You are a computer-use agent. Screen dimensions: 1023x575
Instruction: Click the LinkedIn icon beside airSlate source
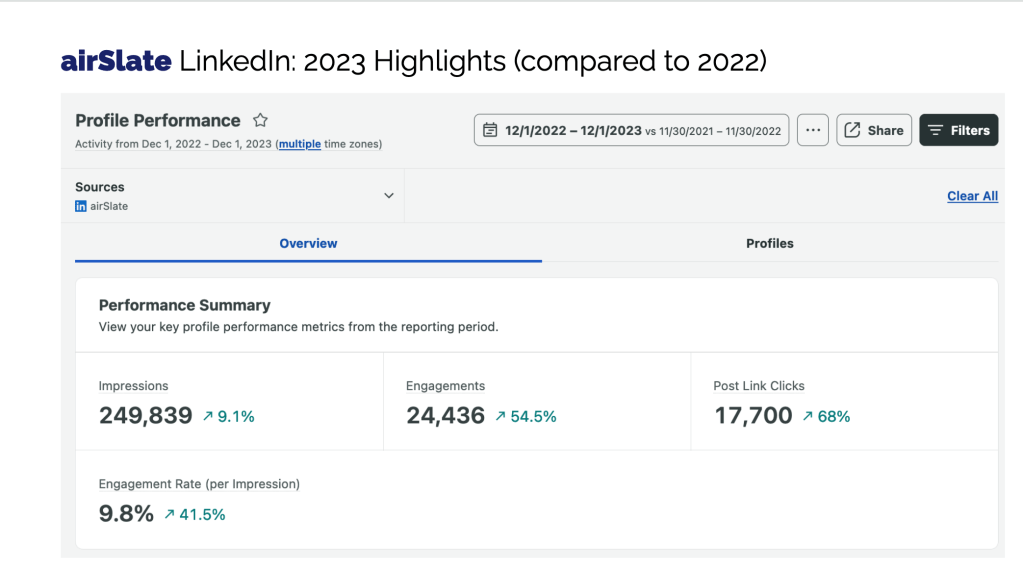(x=81, y=206)
